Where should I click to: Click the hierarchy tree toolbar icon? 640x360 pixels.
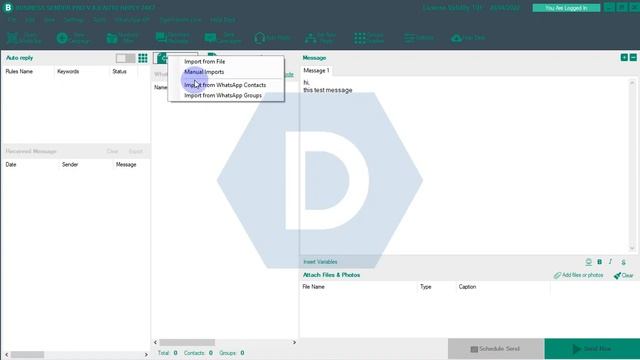pos(310,38)
